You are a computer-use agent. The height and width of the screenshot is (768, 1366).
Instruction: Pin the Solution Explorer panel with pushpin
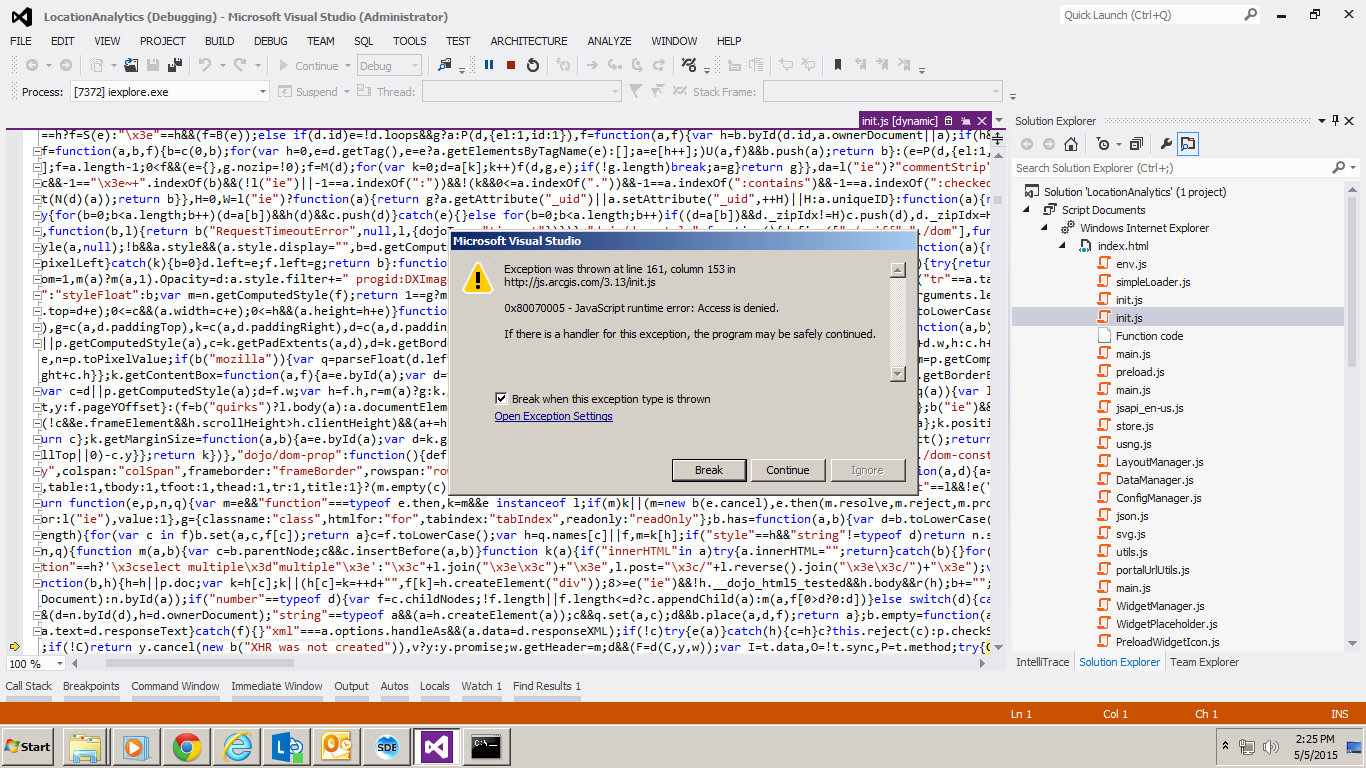pos(1335,121)
